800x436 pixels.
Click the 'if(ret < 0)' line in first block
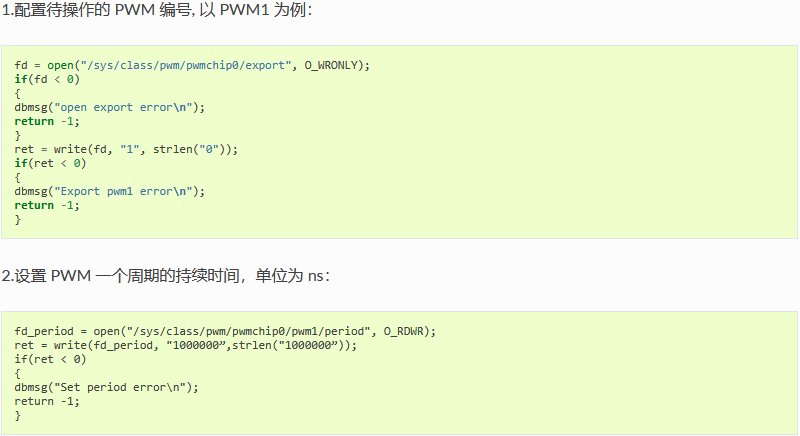[51, 163]
